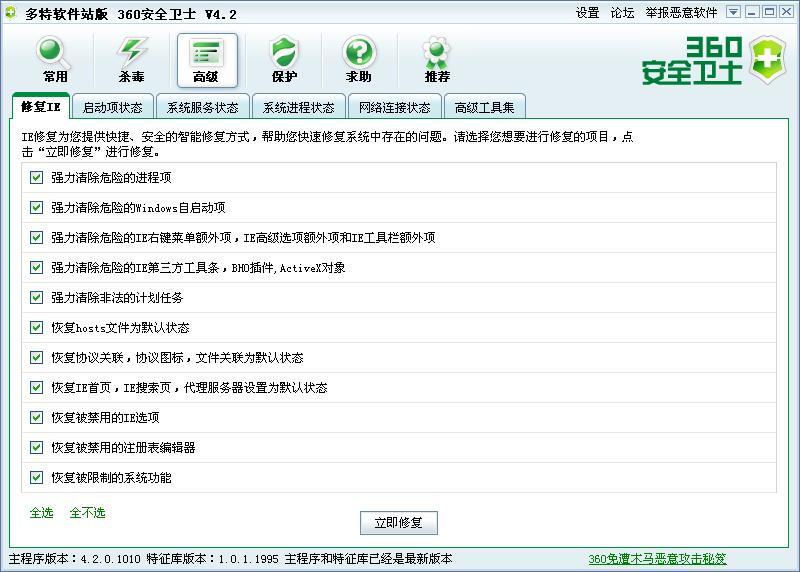Click the 全选 select-all link

point(41,512)
